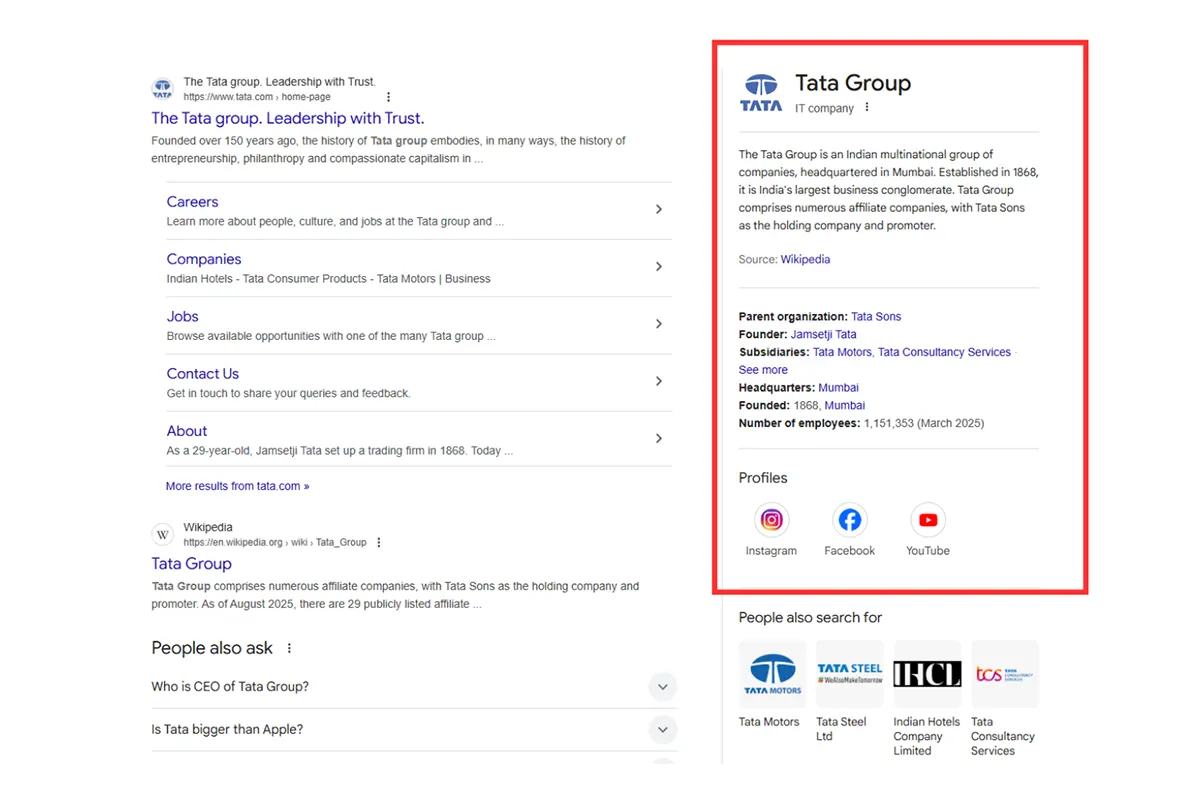Screen dimensions: 1200x800
Task: Click the Tata Motors thumbnail
Action: (x=771, y=673)
